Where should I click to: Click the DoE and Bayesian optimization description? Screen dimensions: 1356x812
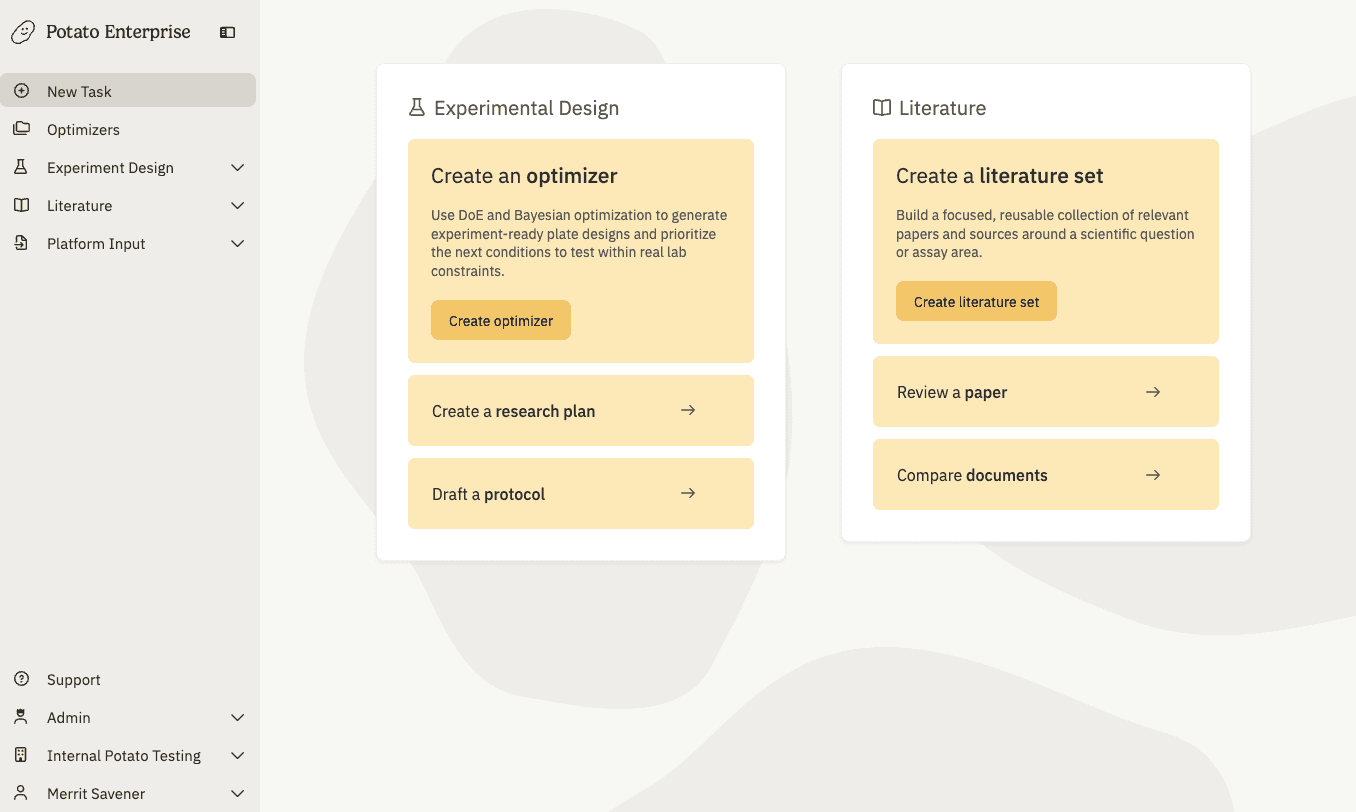point(581,243)
